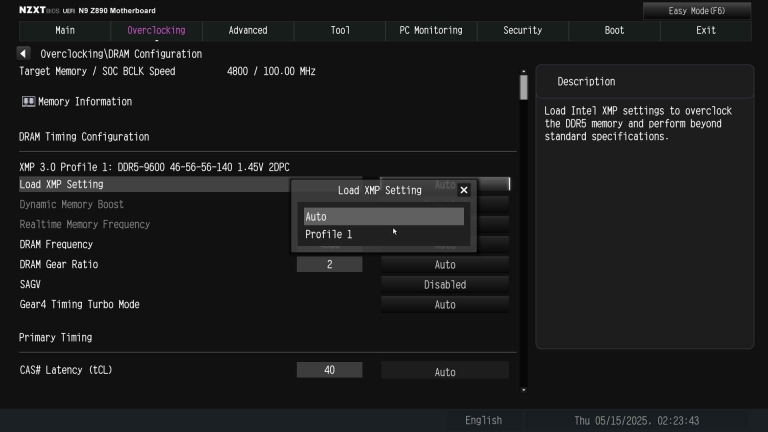Open DRAM Gear Ratio Auto dropdown
This screenshot has height=432, width=768.
click(445, 264)
